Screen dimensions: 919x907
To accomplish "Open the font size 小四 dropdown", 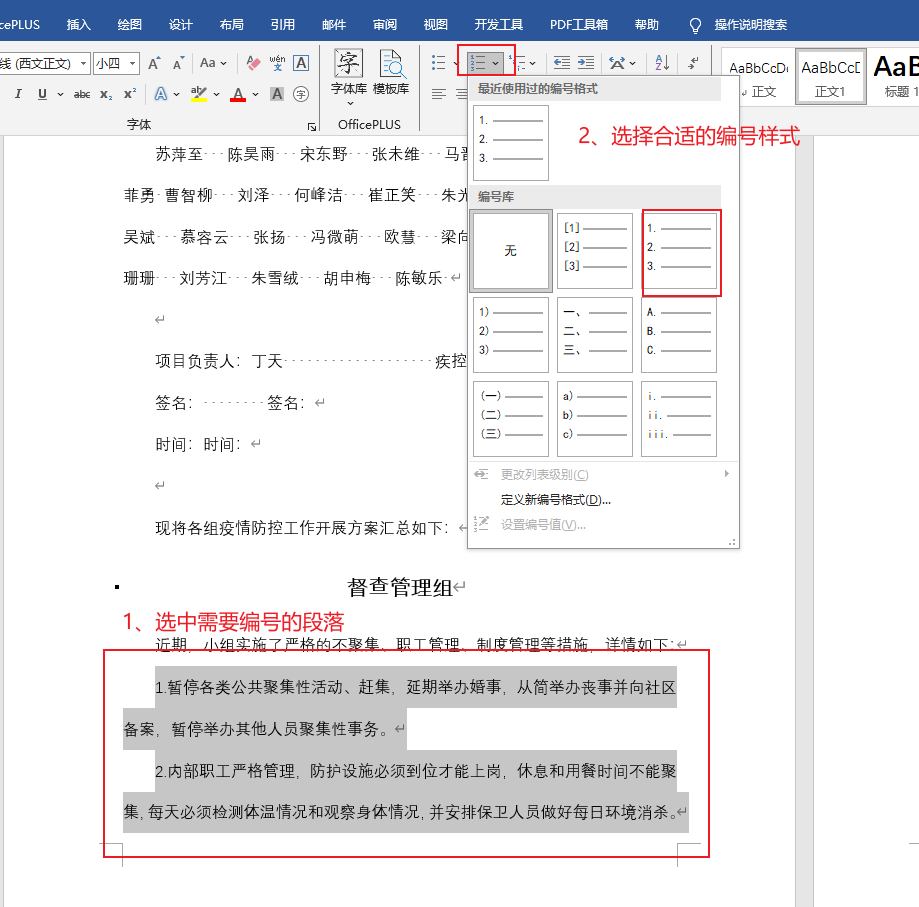I will pos(133,63).
